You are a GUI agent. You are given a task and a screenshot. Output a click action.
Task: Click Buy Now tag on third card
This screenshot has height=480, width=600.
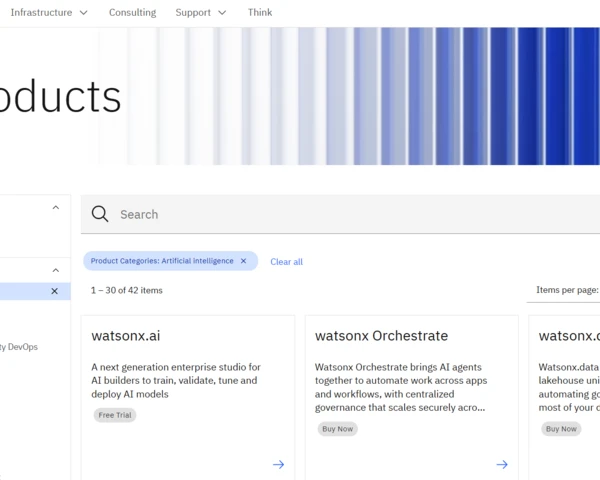click(561, 429)
